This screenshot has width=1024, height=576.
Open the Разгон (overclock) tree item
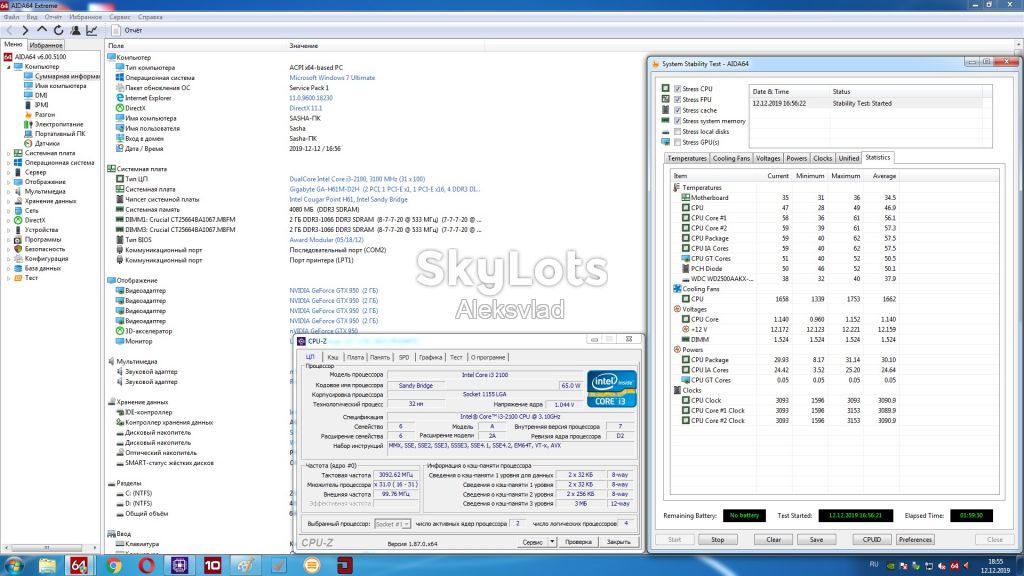(x=45, y=114)
